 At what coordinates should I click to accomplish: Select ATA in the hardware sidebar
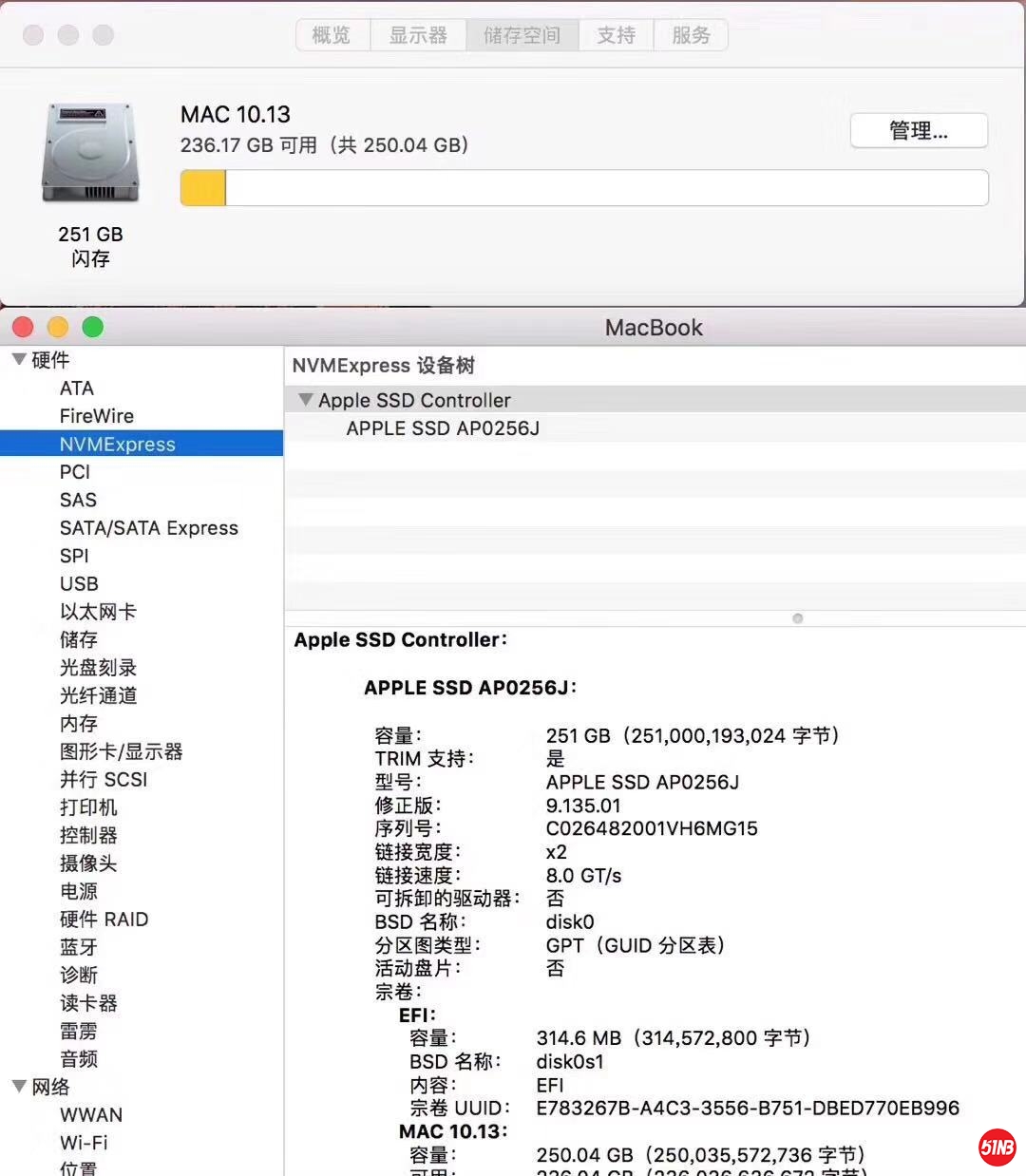[x=76, y=388]
